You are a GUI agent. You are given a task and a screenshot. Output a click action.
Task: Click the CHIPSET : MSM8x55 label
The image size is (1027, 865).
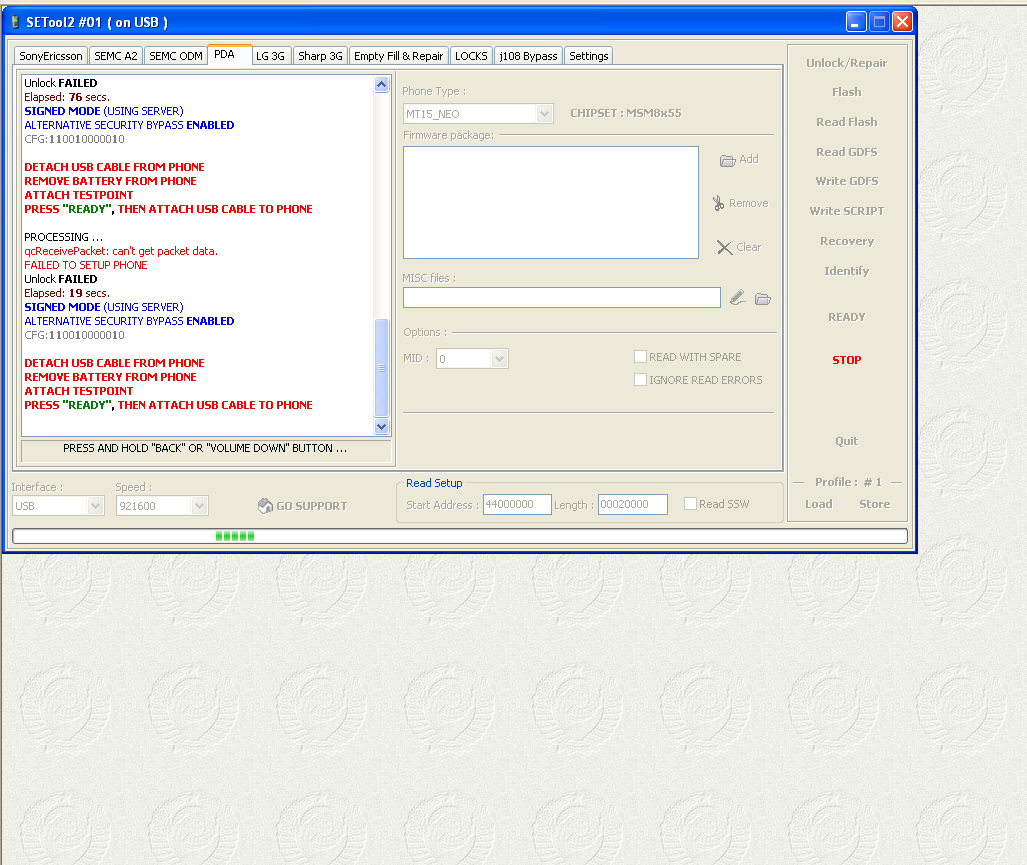[626, 113]
